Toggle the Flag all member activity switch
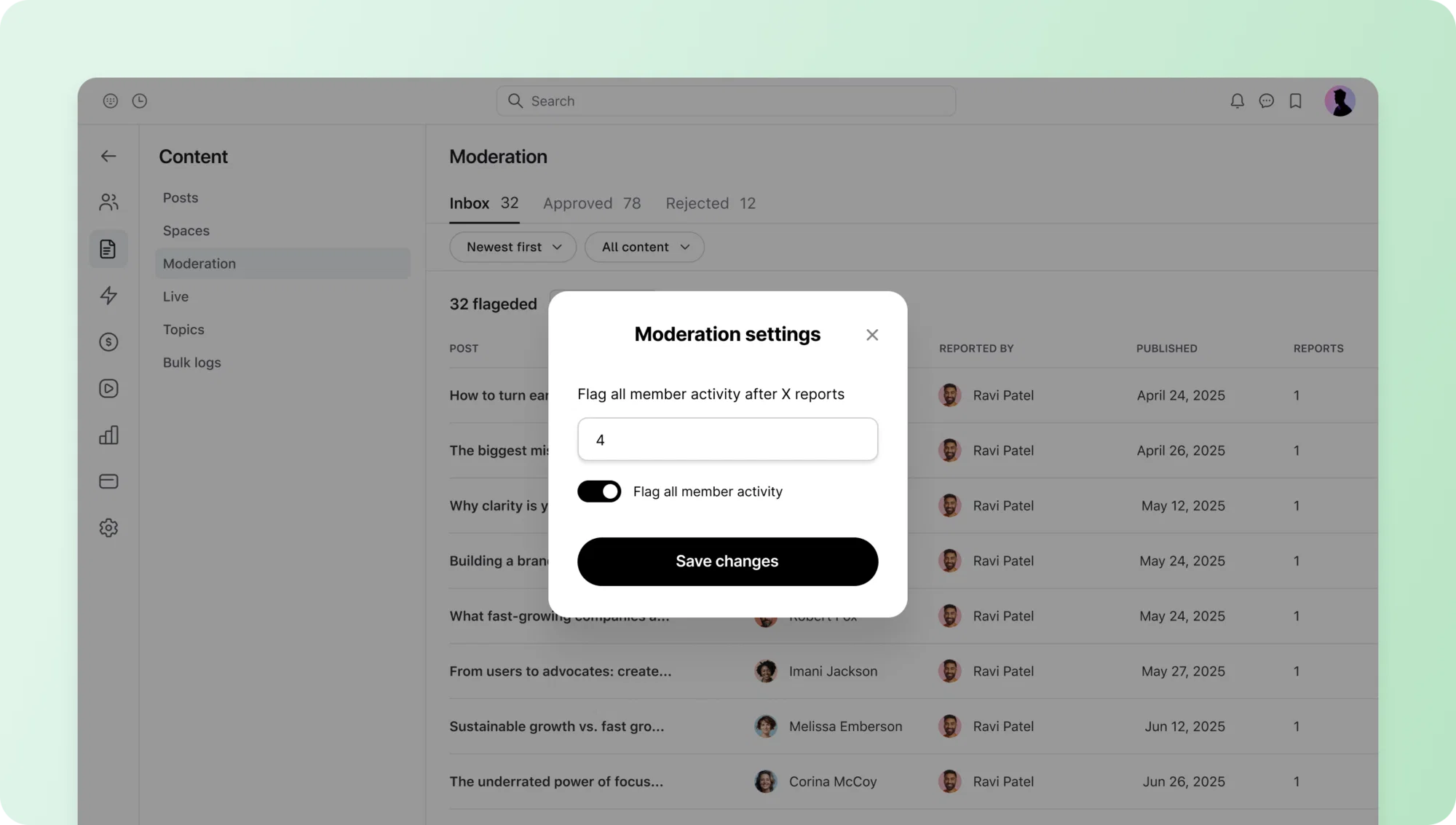 [x=599, y=492]
